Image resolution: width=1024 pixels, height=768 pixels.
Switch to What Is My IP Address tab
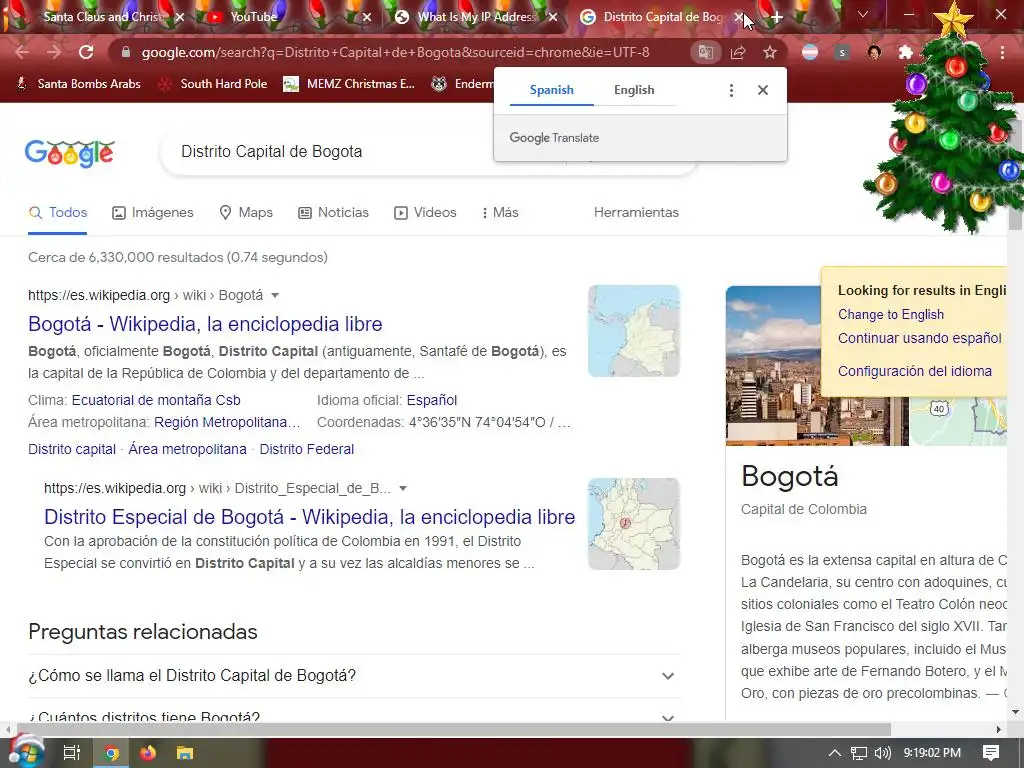click(x=477, y=17)
